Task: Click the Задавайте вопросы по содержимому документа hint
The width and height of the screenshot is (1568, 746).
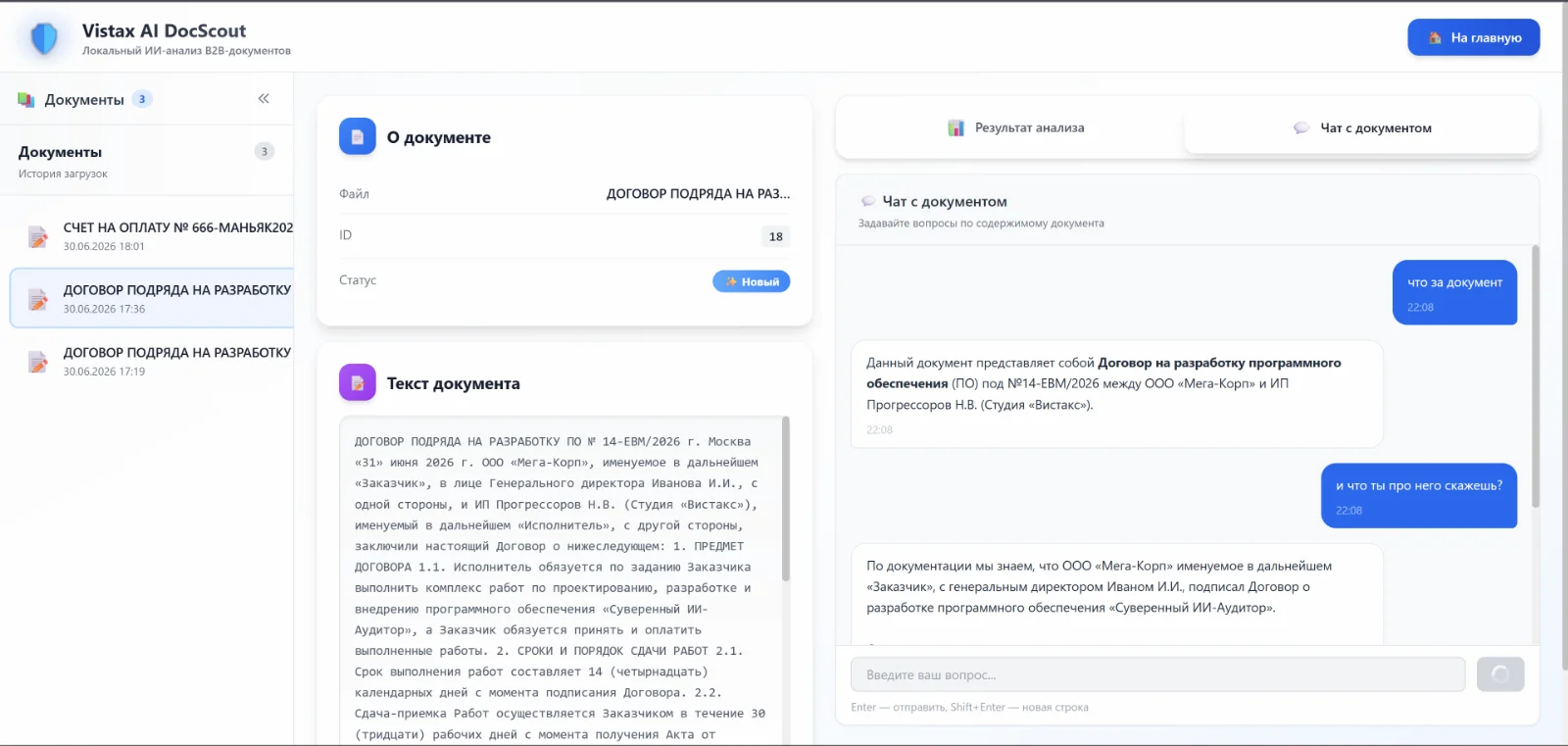Action: 981,224
